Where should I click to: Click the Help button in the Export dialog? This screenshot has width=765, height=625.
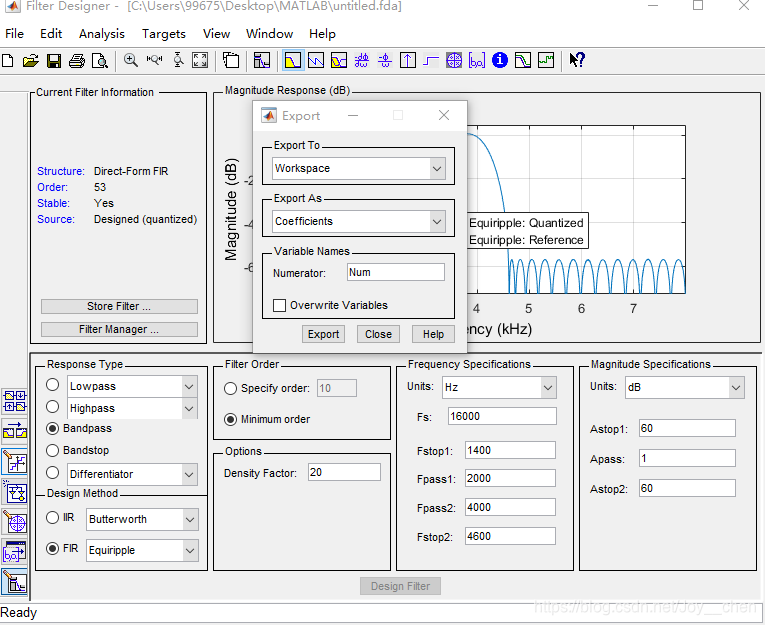click(433, 334)
